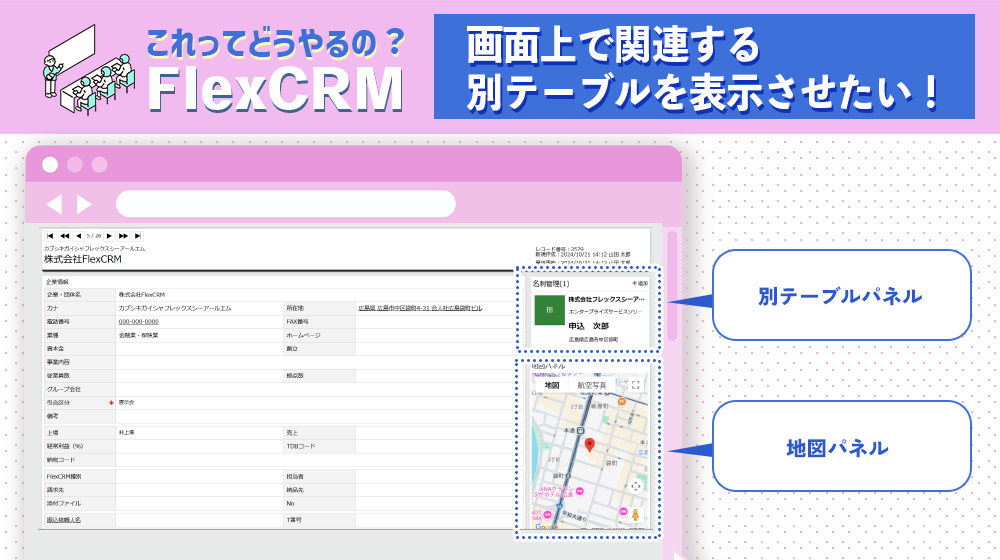Open the phone number link 000-000-0000
The width and height of the screenshot is (1000, 560).
click(138, 322)
